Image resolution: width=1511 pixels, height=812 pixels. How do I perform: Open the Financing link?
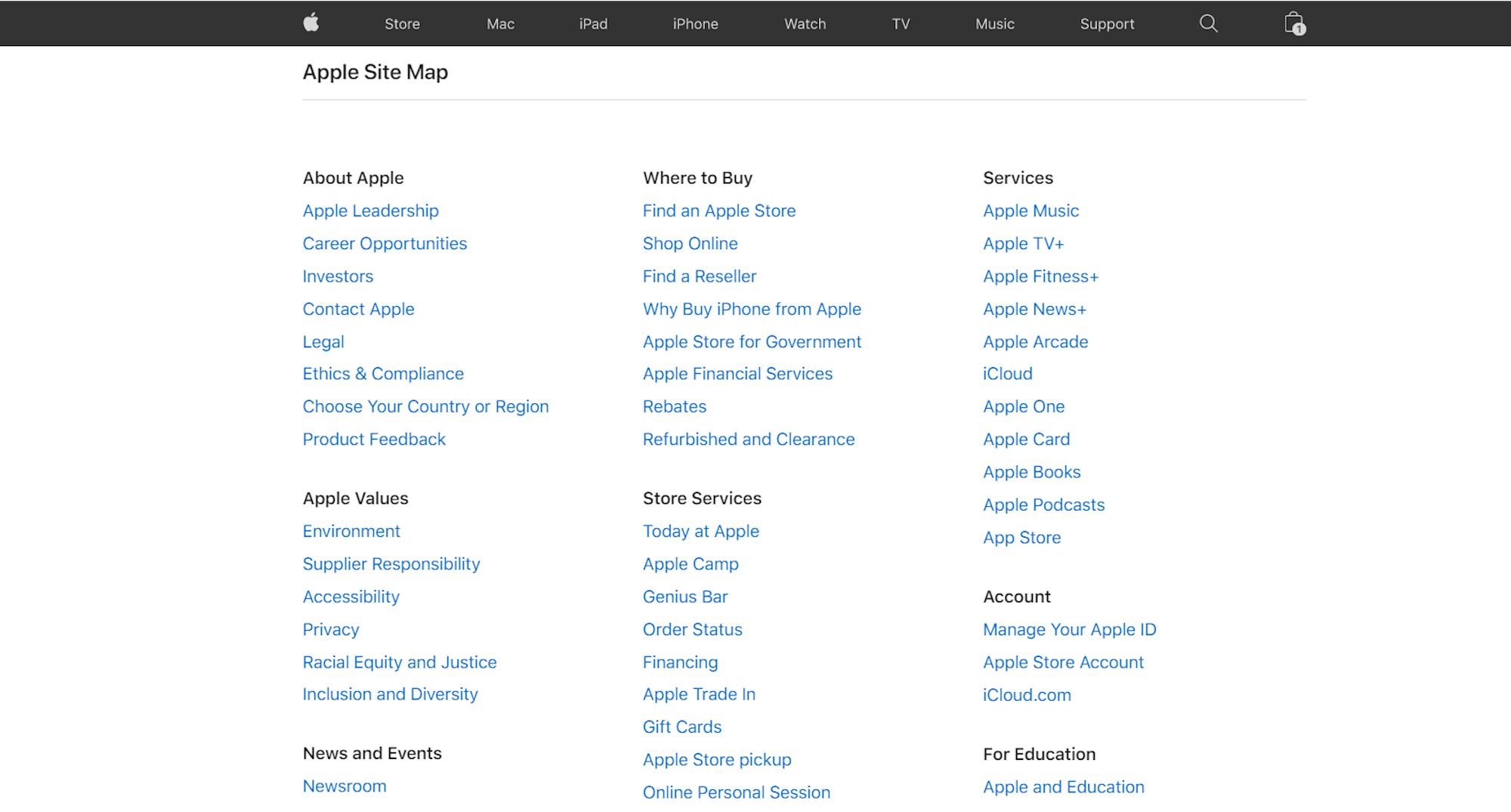pos(680,662)
